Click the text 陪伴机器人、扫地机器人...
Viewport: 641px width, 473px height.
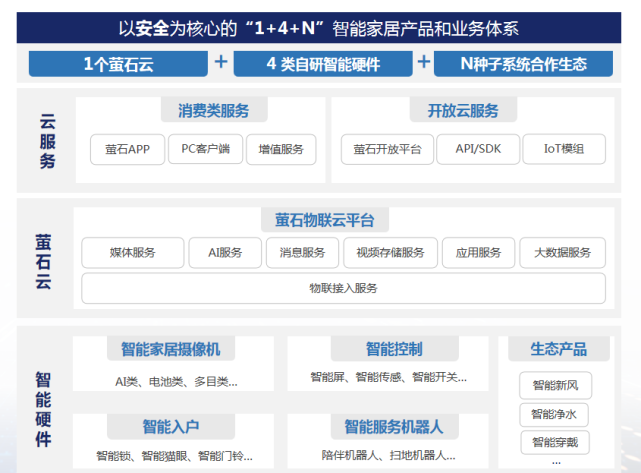(x=388, y=455)
